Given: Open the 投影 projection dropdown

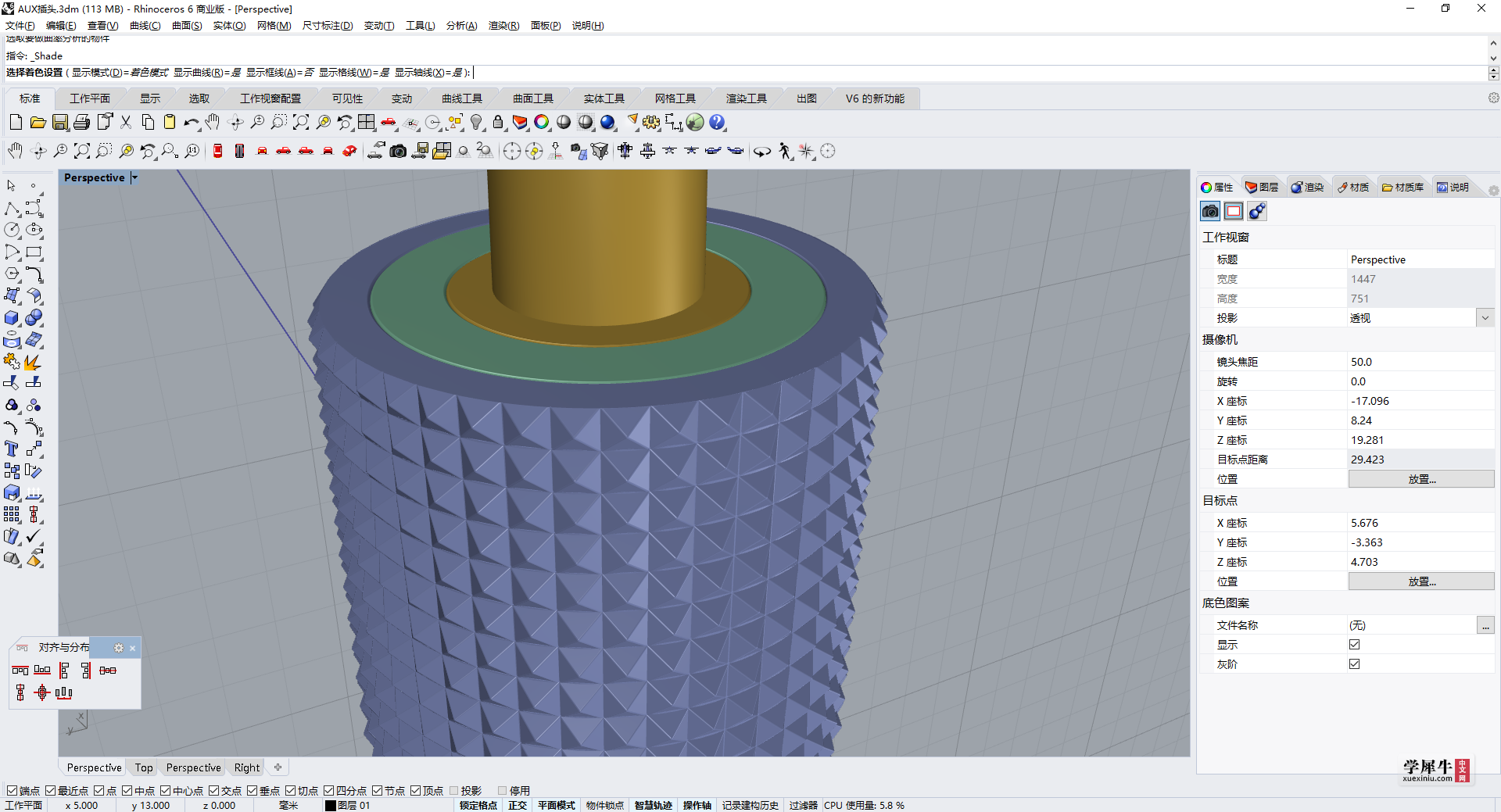Looking at the screenshot, I should tap(1485, 318).
